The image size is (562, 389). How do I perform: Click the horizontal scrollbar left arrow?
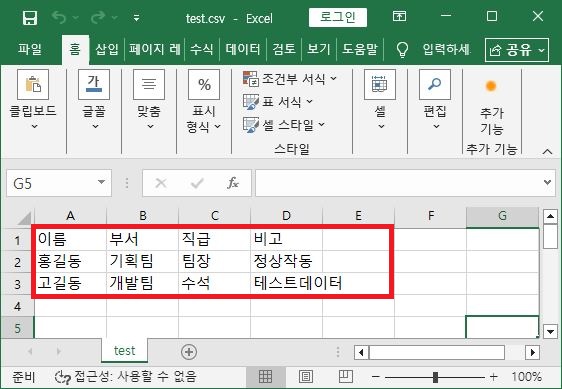pyautogui.click(x=361, y=352)
